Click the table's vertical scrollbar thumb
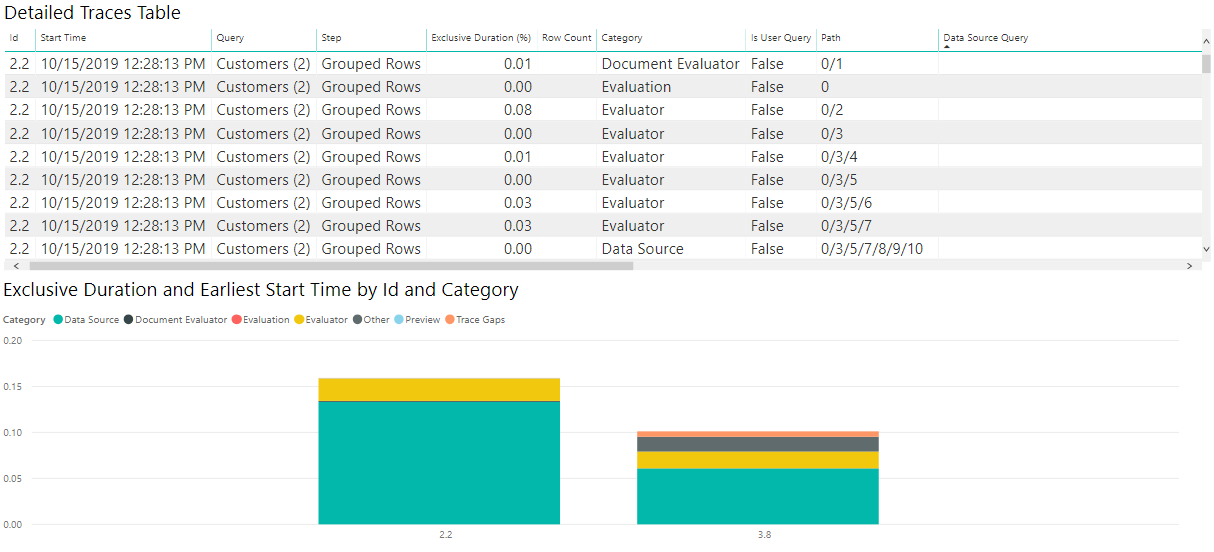The image size is (1214, 552). pyautogui.click(x=1206, y=64)
